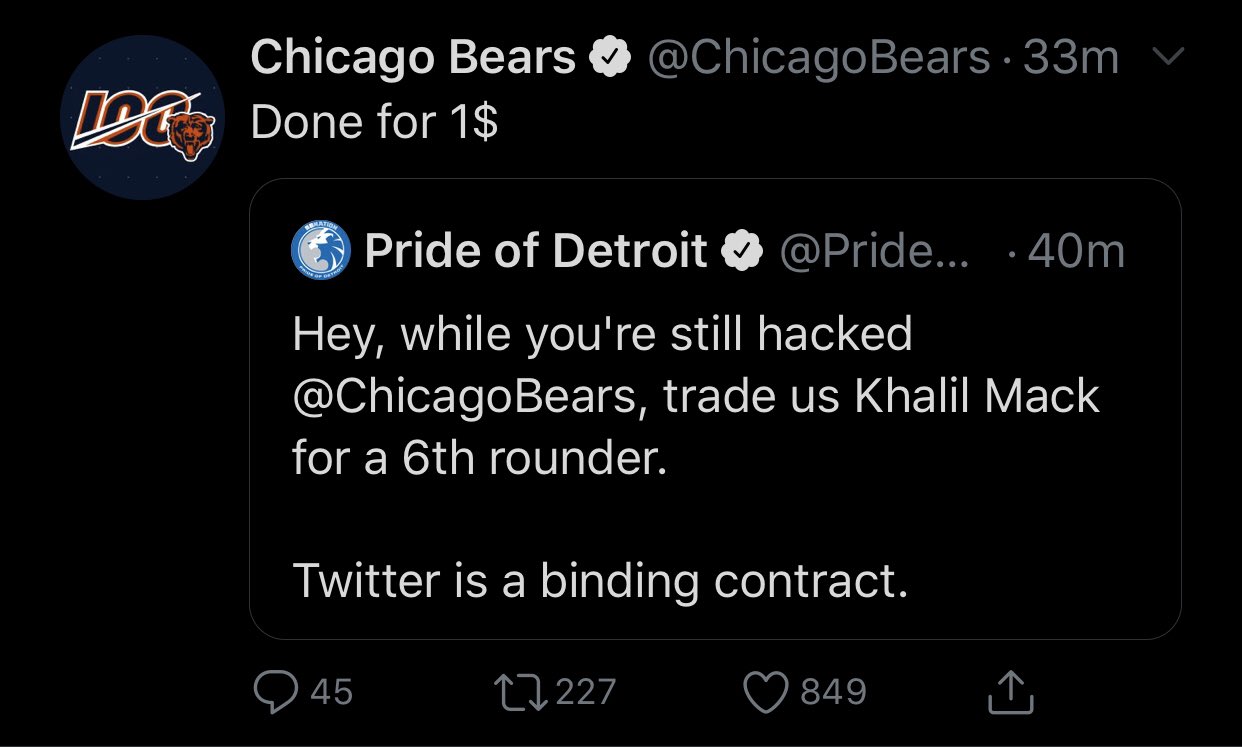The width and height of the screenshot is (1242, 747).
Task: Open the Pride of Detroit avatar
Action: tap(321, 251)
